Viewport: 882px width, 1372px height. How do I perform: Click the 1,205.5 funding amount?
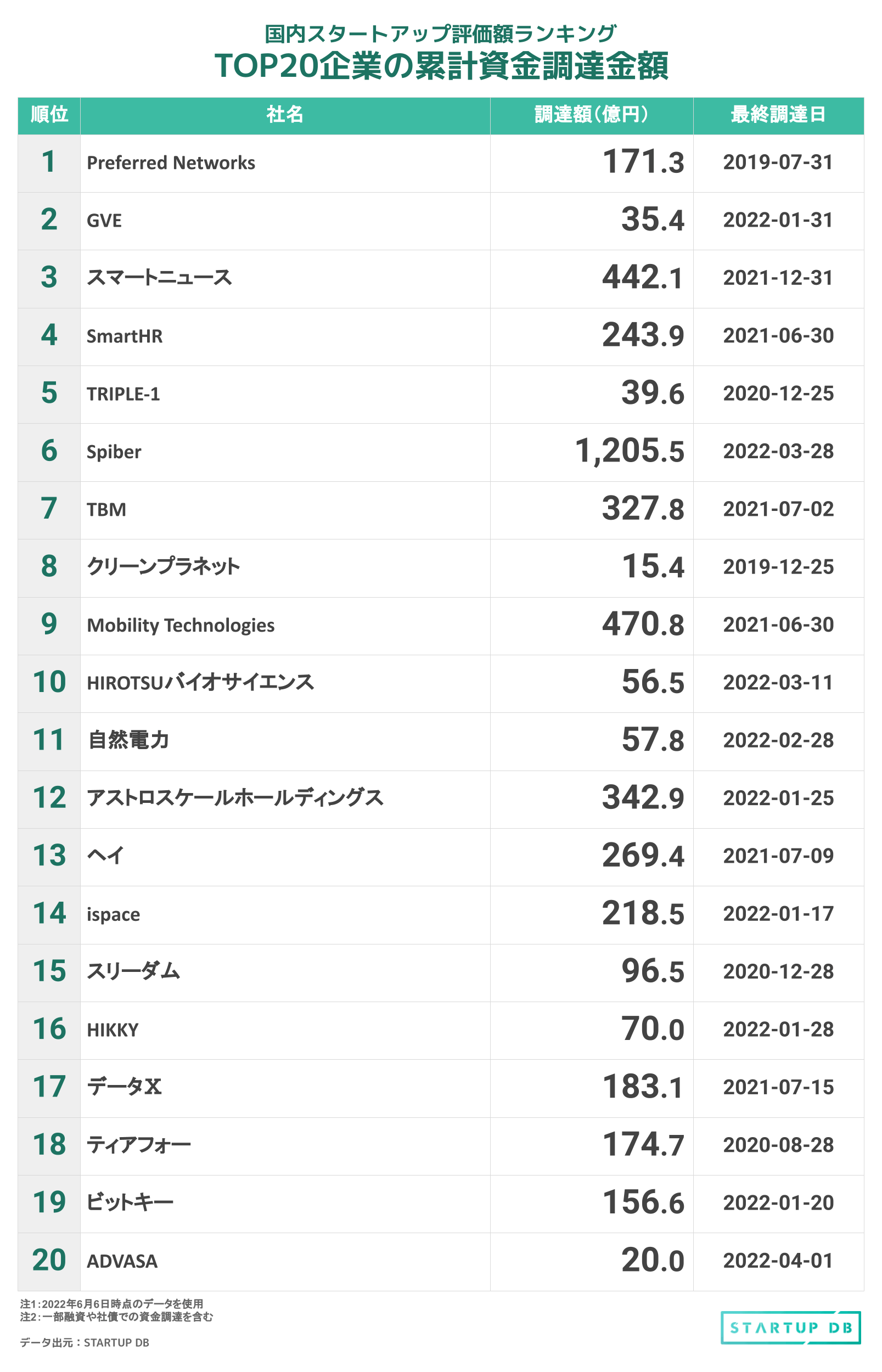[x=629, y=451]
